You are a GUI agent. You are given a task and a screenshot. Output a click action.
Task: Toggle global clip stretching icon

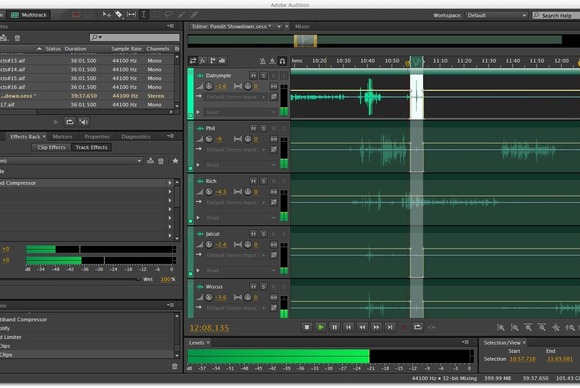tap(272, 61)
